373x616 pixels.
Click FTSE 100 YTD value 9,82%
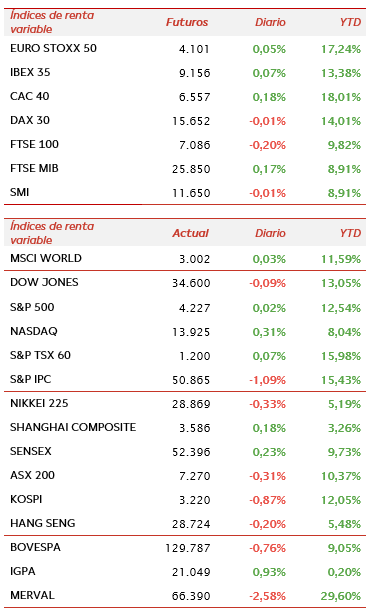click(344, 145)
